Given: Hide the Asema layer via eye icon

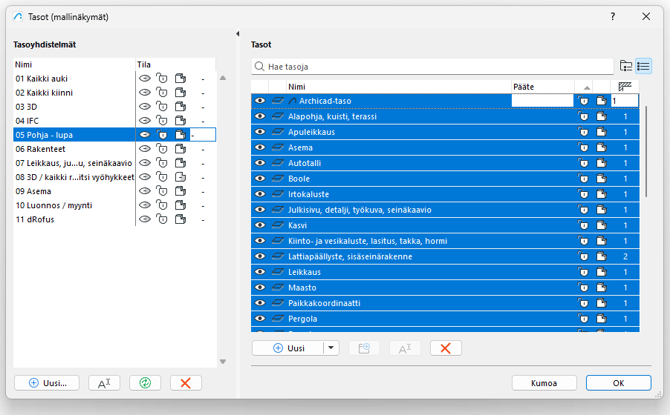Looking at the screenshot, I should tap(260, 147).
